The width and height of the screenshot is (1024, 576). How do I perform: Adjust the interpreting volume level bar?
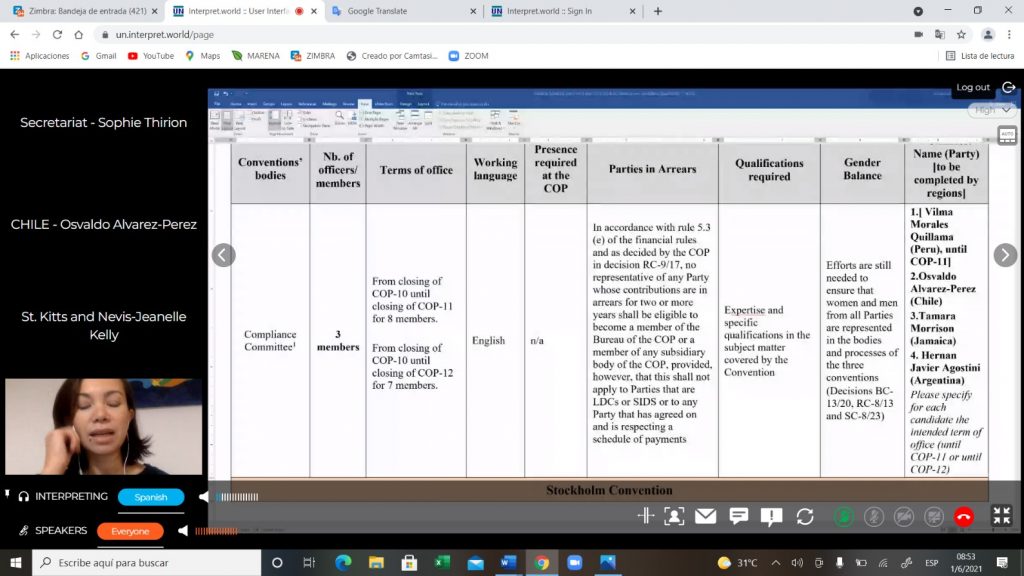pyautogui.click(x=238, y=497)
